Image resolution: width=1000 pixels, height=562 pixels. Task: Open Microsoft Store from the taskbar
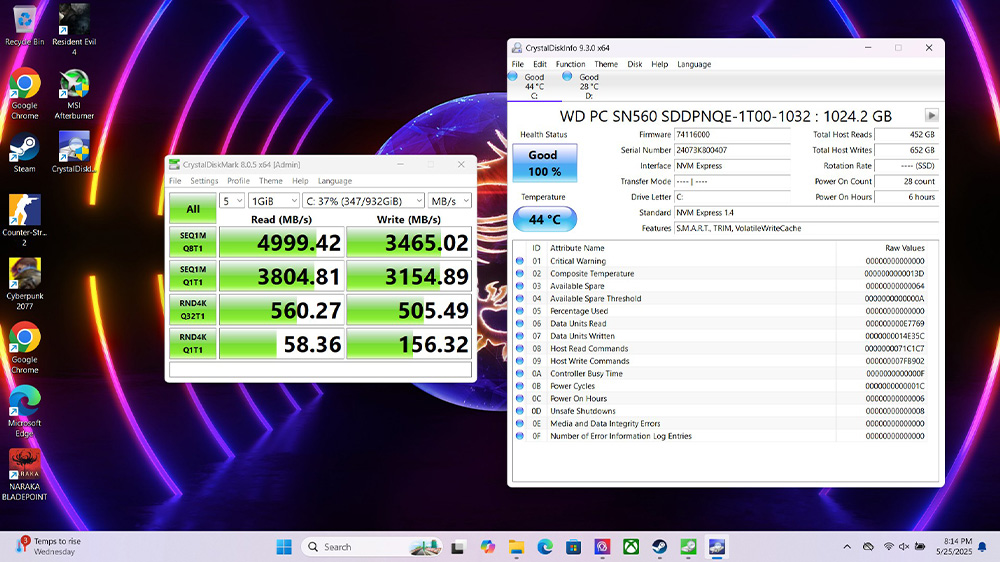click(573, 547)
